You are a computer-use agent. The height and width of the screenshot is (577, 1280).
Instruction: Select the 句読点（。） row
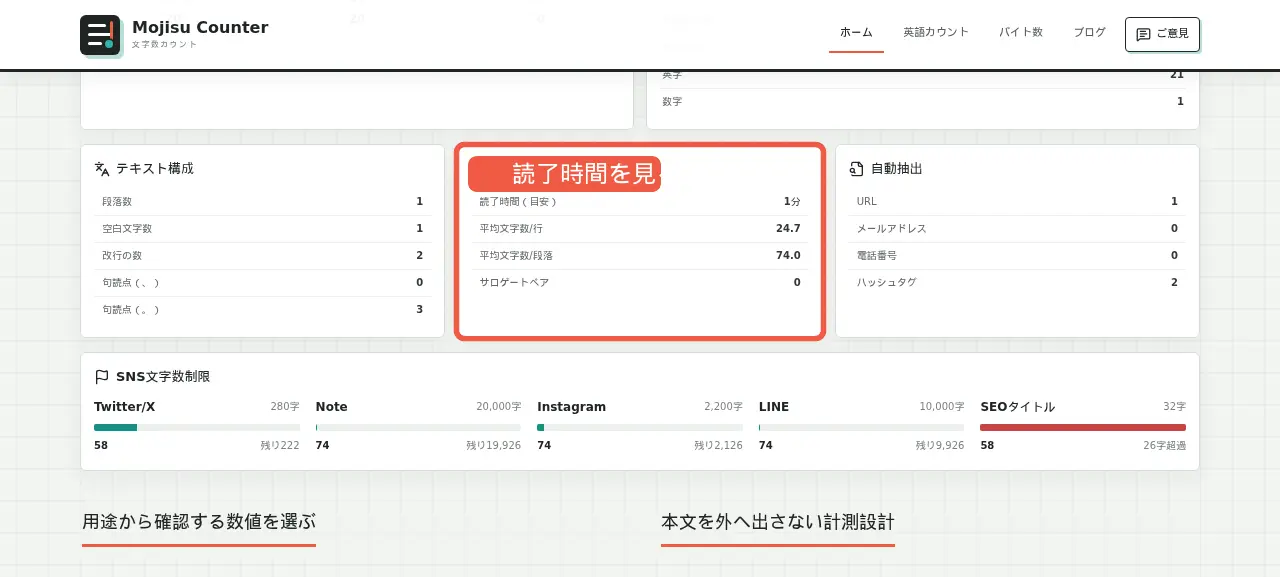click(x=262, y=309)
